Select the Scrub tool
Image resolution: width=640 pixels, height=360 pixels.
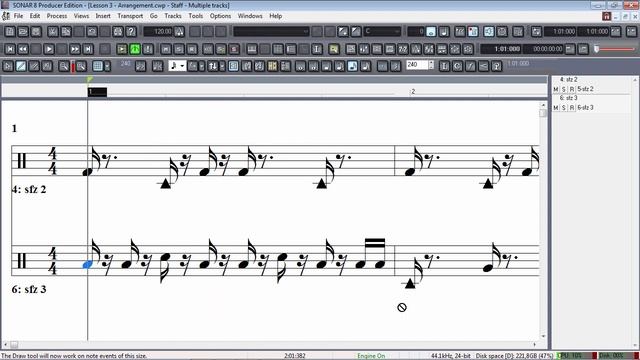47,66
